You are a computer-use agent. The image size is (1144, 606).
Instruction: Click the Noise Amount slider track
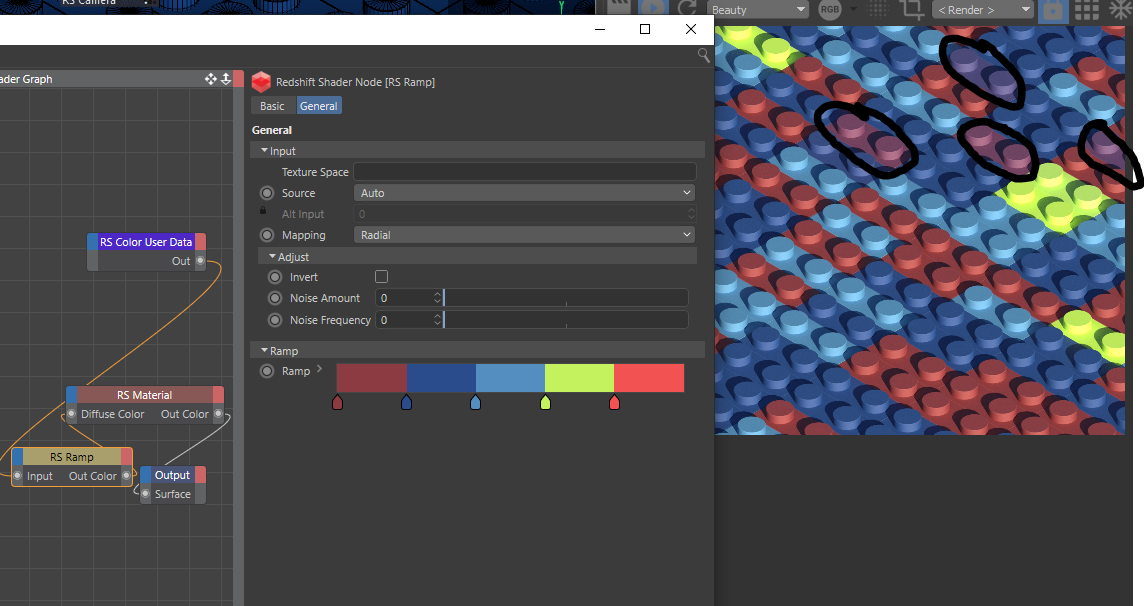coord(565,298)
